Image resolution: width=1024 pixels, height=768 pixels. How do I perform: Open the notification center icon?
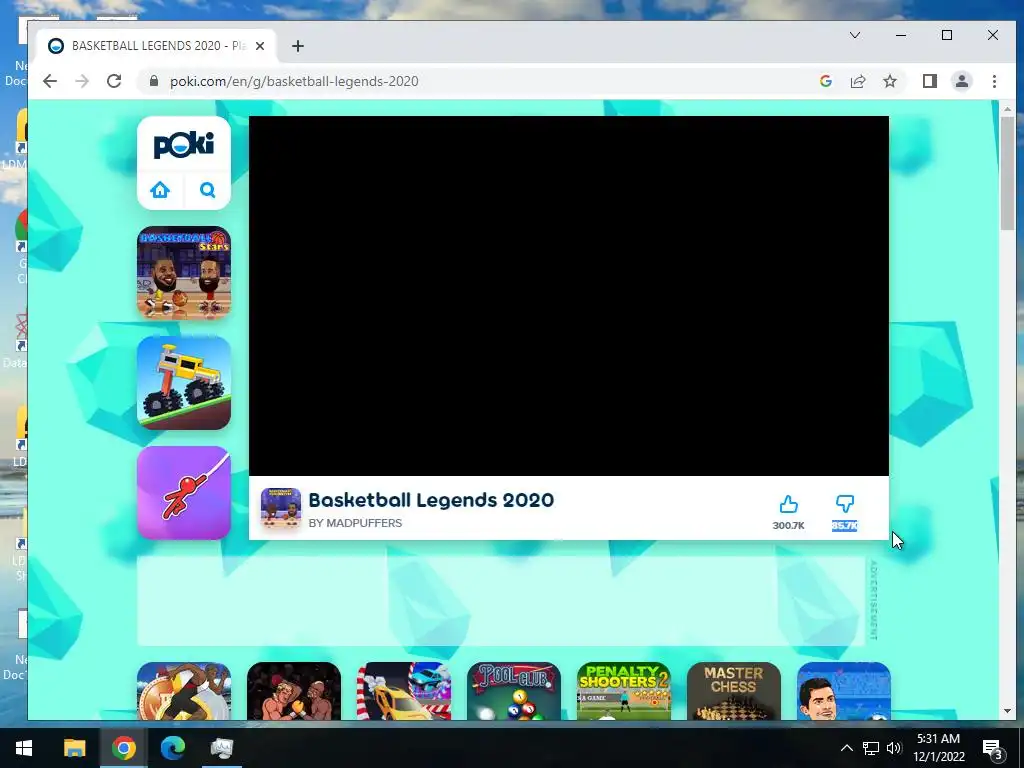(x=993, y=748)
